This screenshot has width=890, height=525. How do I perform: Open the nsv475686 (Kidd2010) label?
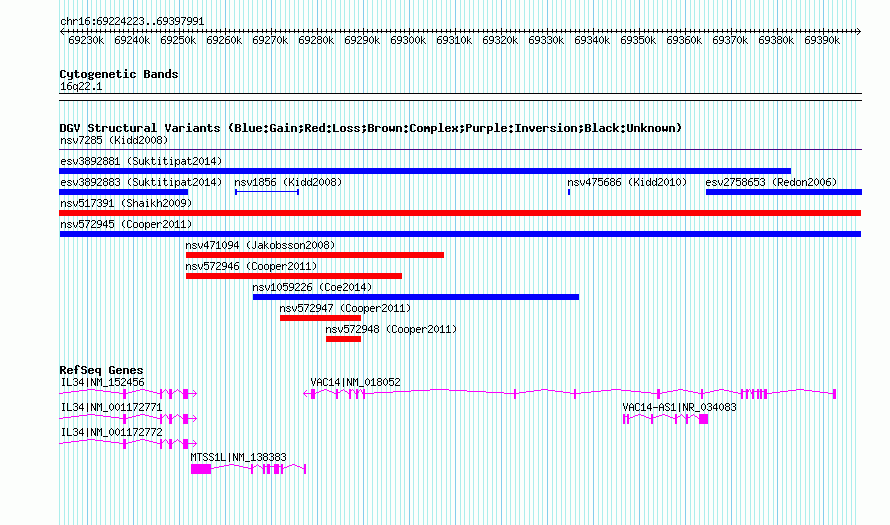click(x=627, y=182)
